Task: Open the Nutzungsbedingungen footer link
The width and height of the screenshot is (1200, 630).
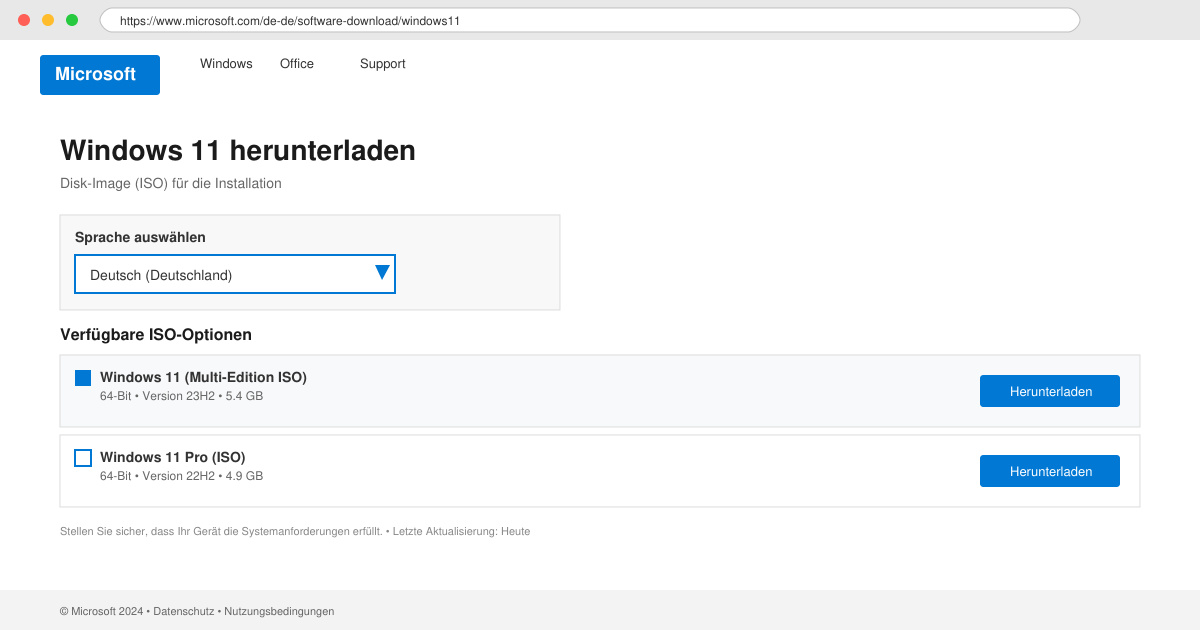Action: tap(279, 611)
